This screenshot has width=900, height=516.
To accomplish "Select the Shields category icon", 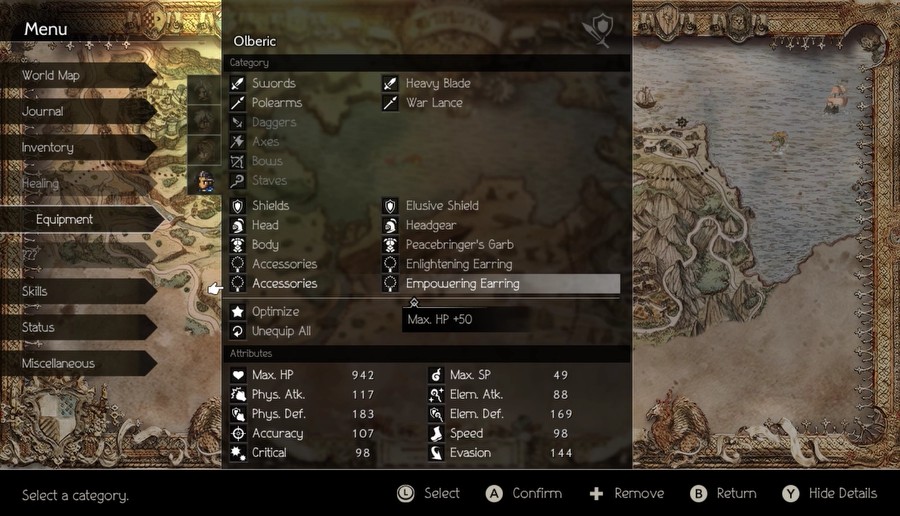I will (238, 205).
